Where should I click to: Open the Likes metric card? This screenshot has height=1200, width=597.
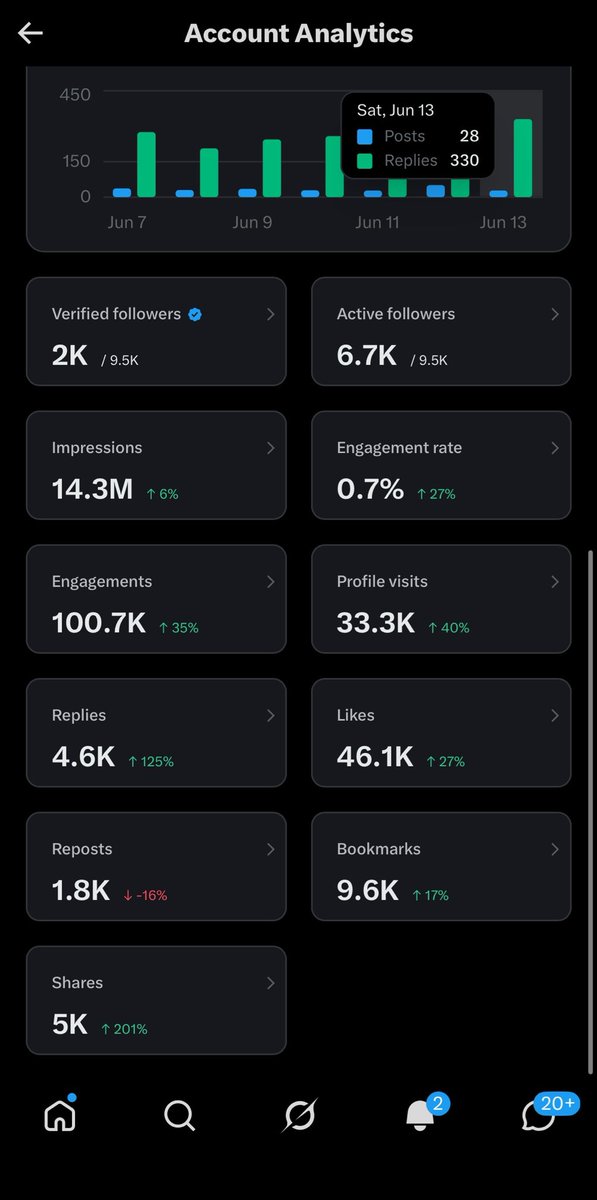click(441, 733)
